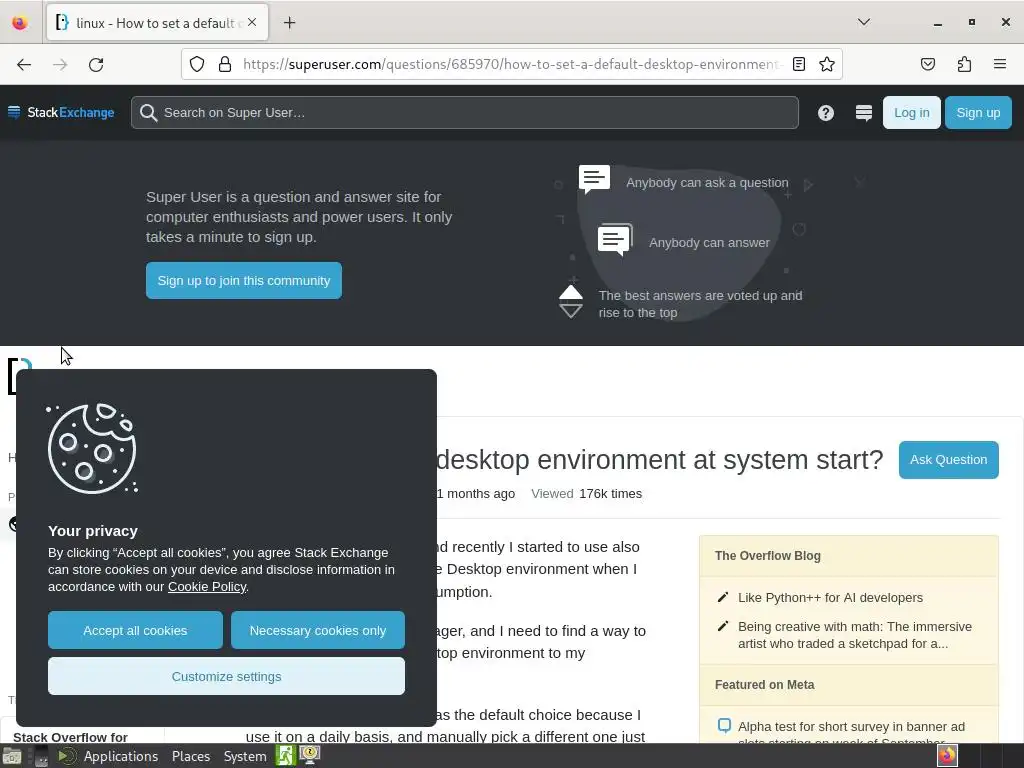1024x768 pixels.
Task: Open the Firefox extensions puzzle icon
Action: pyautogui.click(x=964, y=64)
